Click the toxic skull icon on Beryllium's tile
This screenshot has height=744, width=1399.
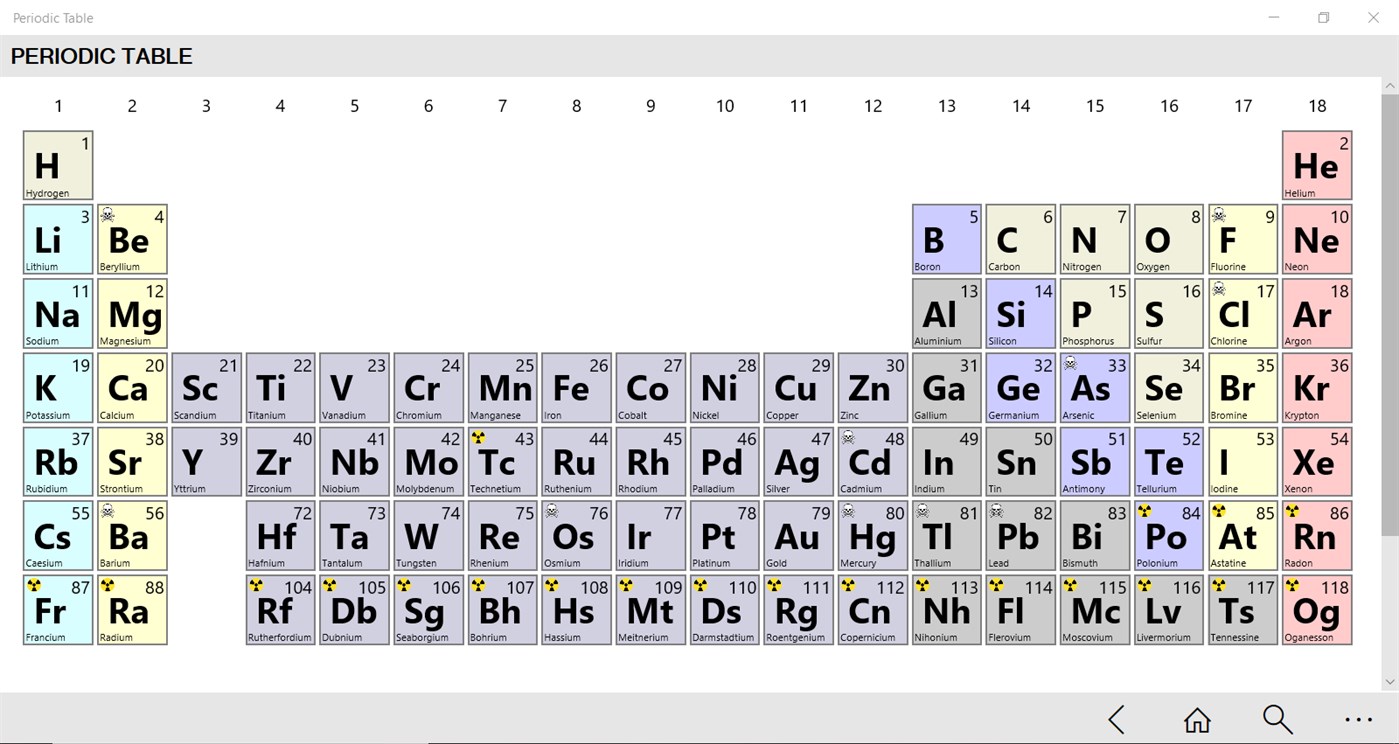coord(108,215)
